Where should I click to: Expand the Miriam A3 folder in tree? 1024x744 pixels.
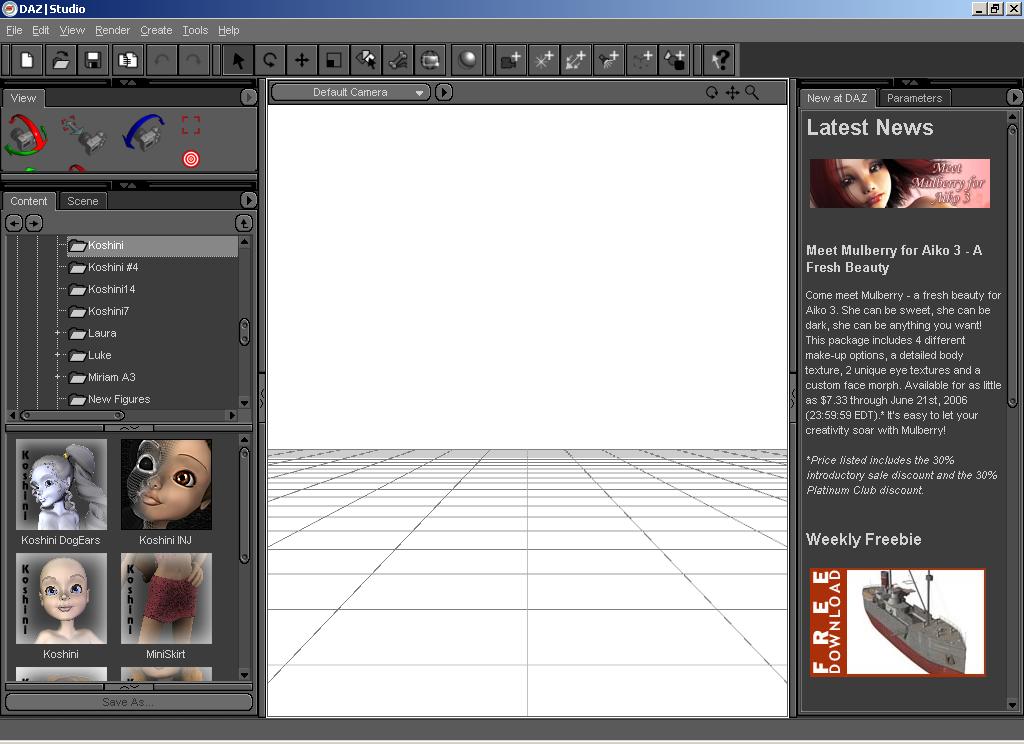pyautogui.click(x=57, y=378)
